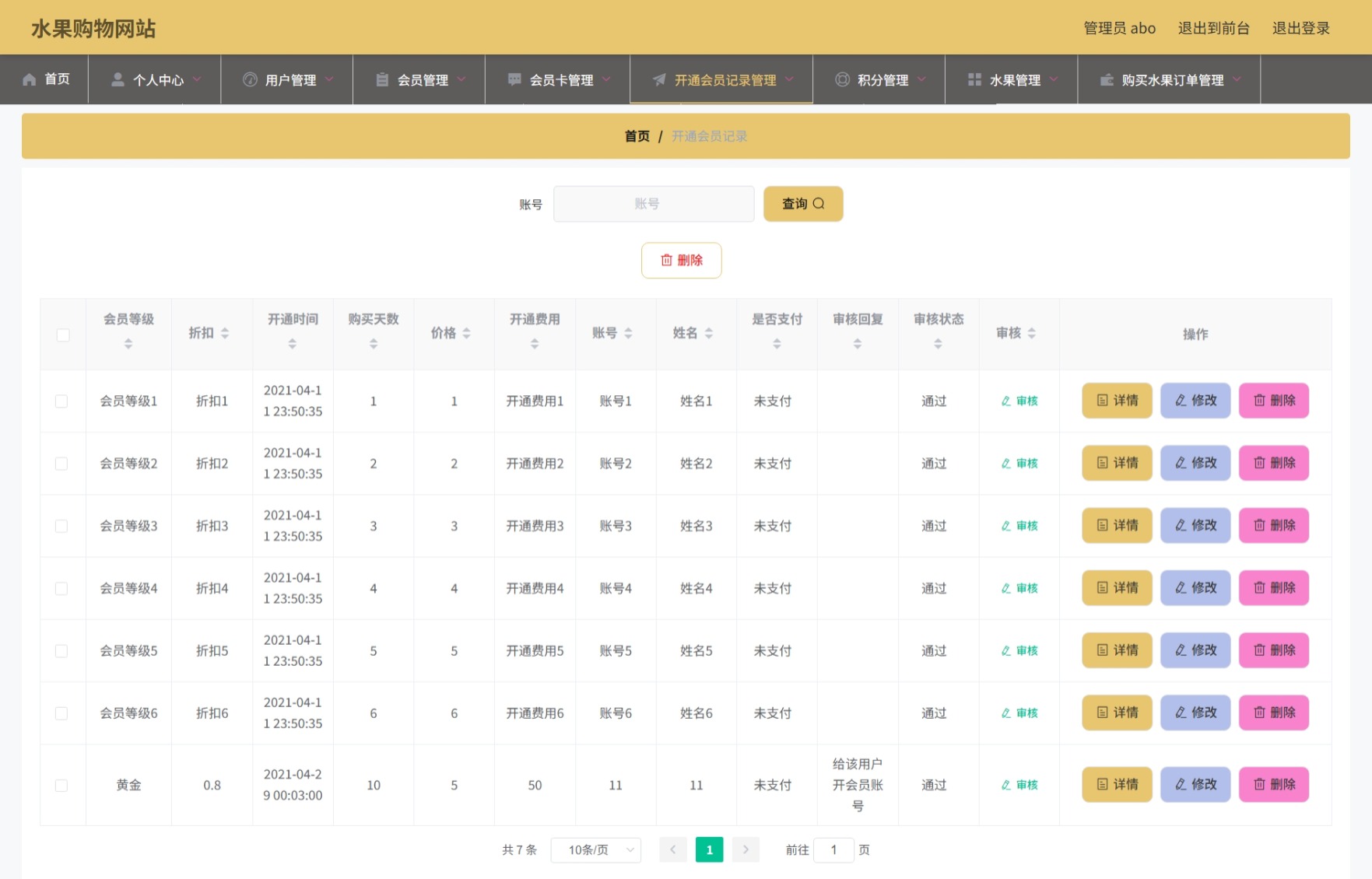This screenshot has height=879, width=1372.
Task: Check the checkbox for 会员等级4 row
Action: (x=61, y=589)
